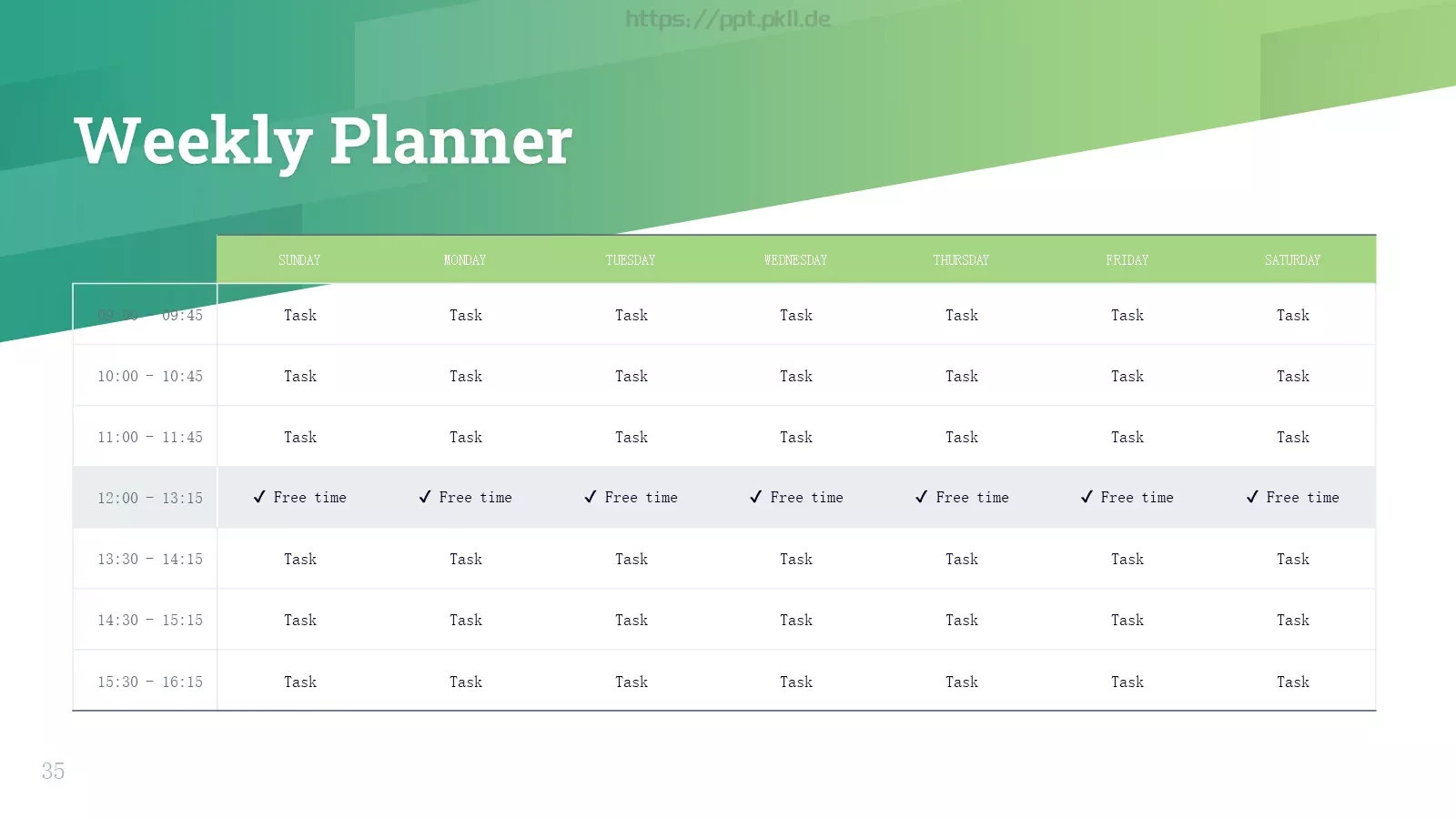Select the slide number 35
The width and height of the screenshot is (1456, 819).
coord(53,772)
